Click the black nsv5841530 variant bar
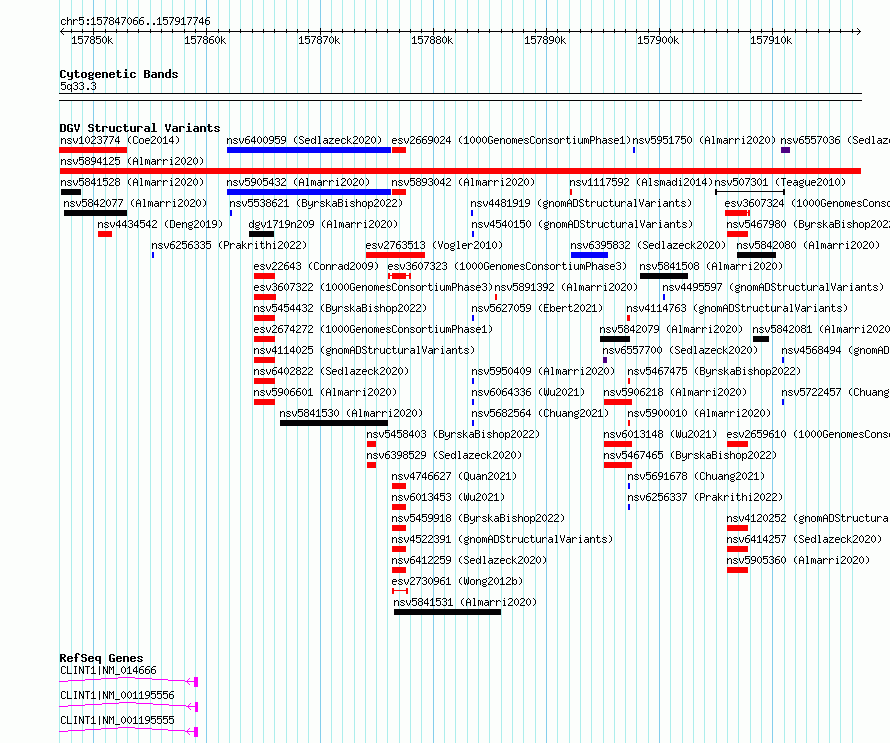 pyautogui.click(x=334, y=423)
